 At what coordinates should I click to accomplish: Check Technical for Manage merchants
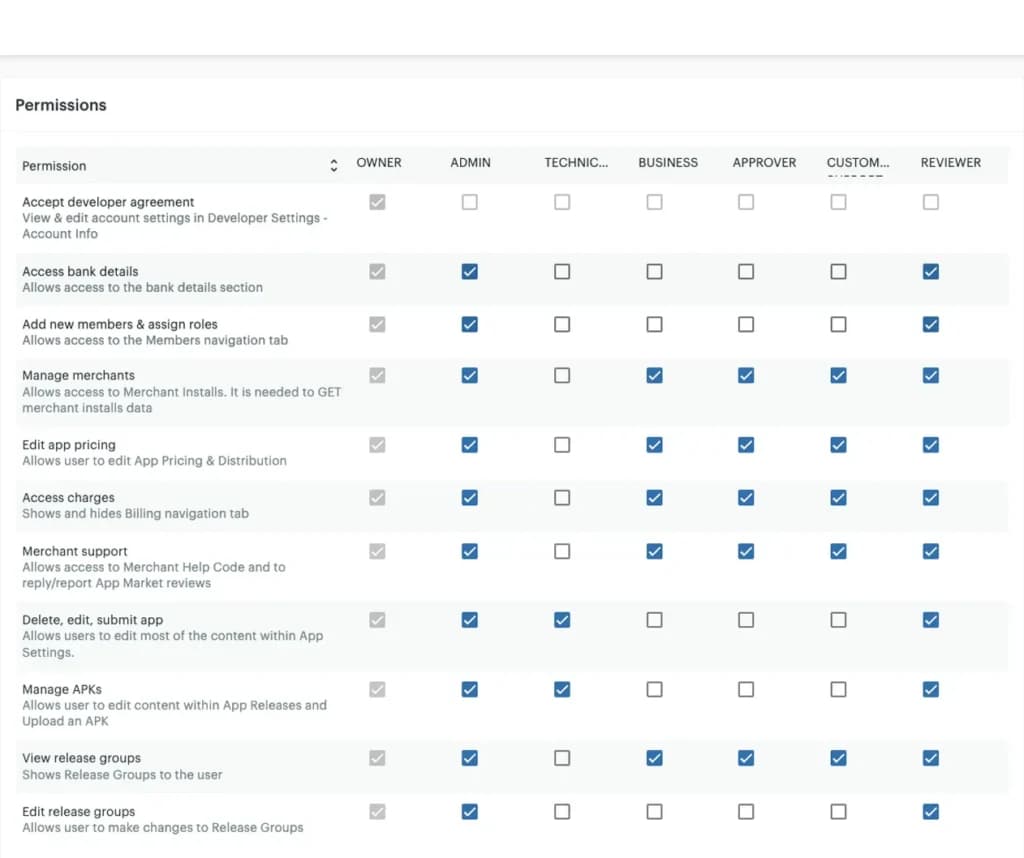(x=562, y=375)
